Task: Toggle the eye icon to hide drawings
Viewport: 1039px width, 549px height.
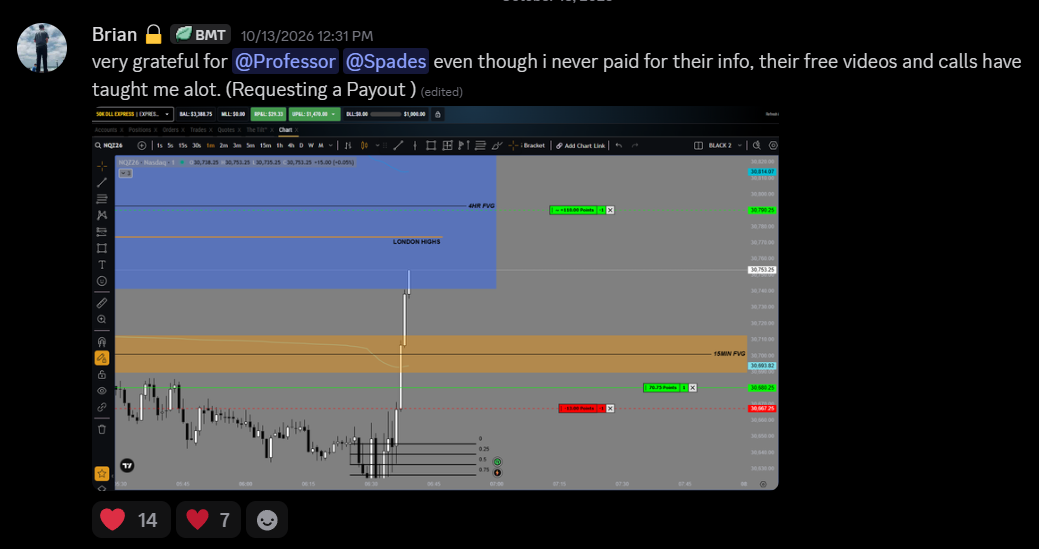Action: tap(101, 391)
